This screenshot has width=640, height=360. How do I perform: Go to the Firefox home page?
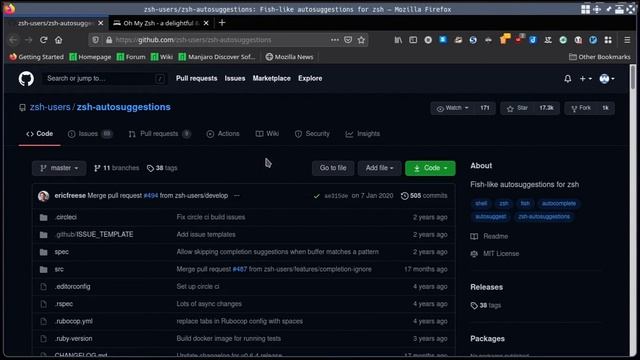coord(59,40)
